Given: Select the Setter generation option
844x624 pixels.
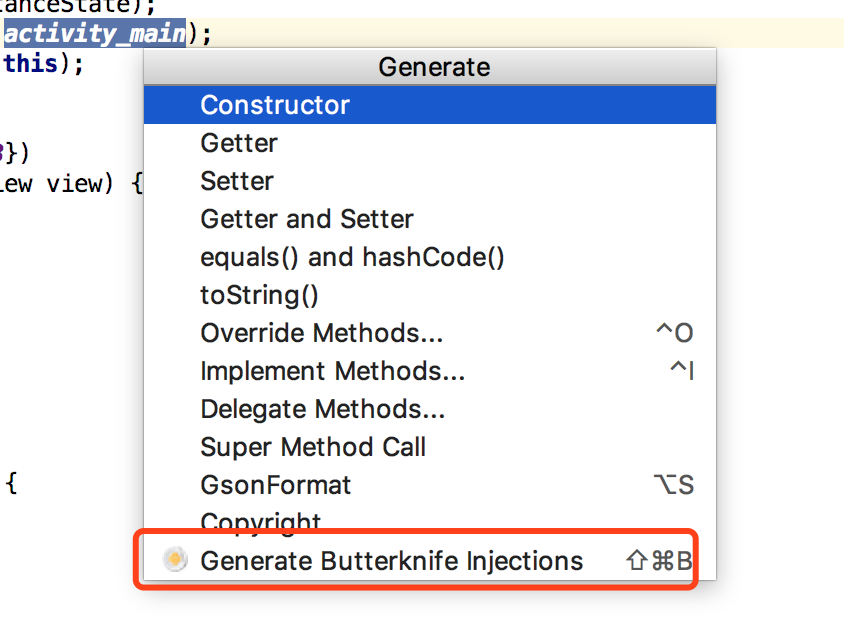Looking at the screenshot, I should coord(236,181).
